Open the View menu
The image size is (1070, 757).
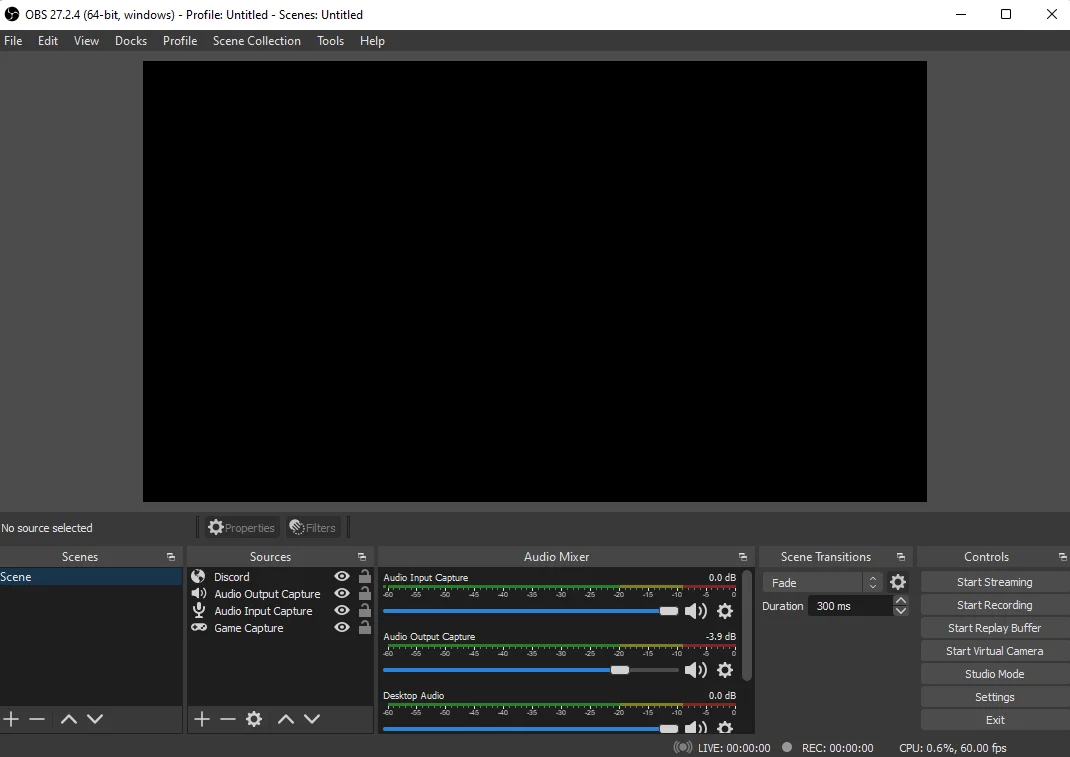tap(86, 41)
